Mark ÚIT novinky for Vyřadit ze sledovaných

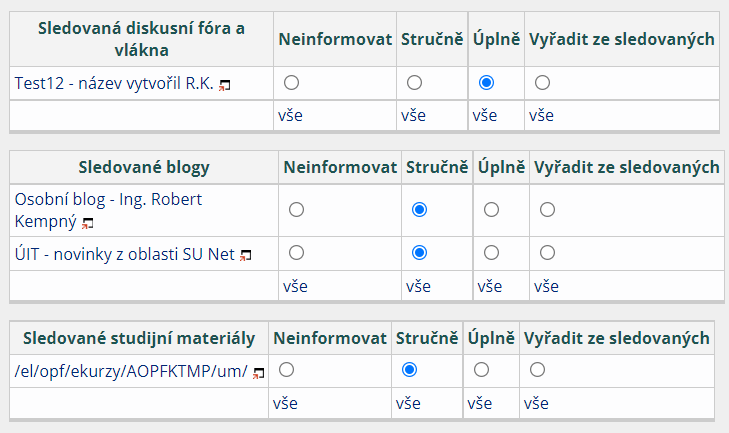(x=547, y=253)
